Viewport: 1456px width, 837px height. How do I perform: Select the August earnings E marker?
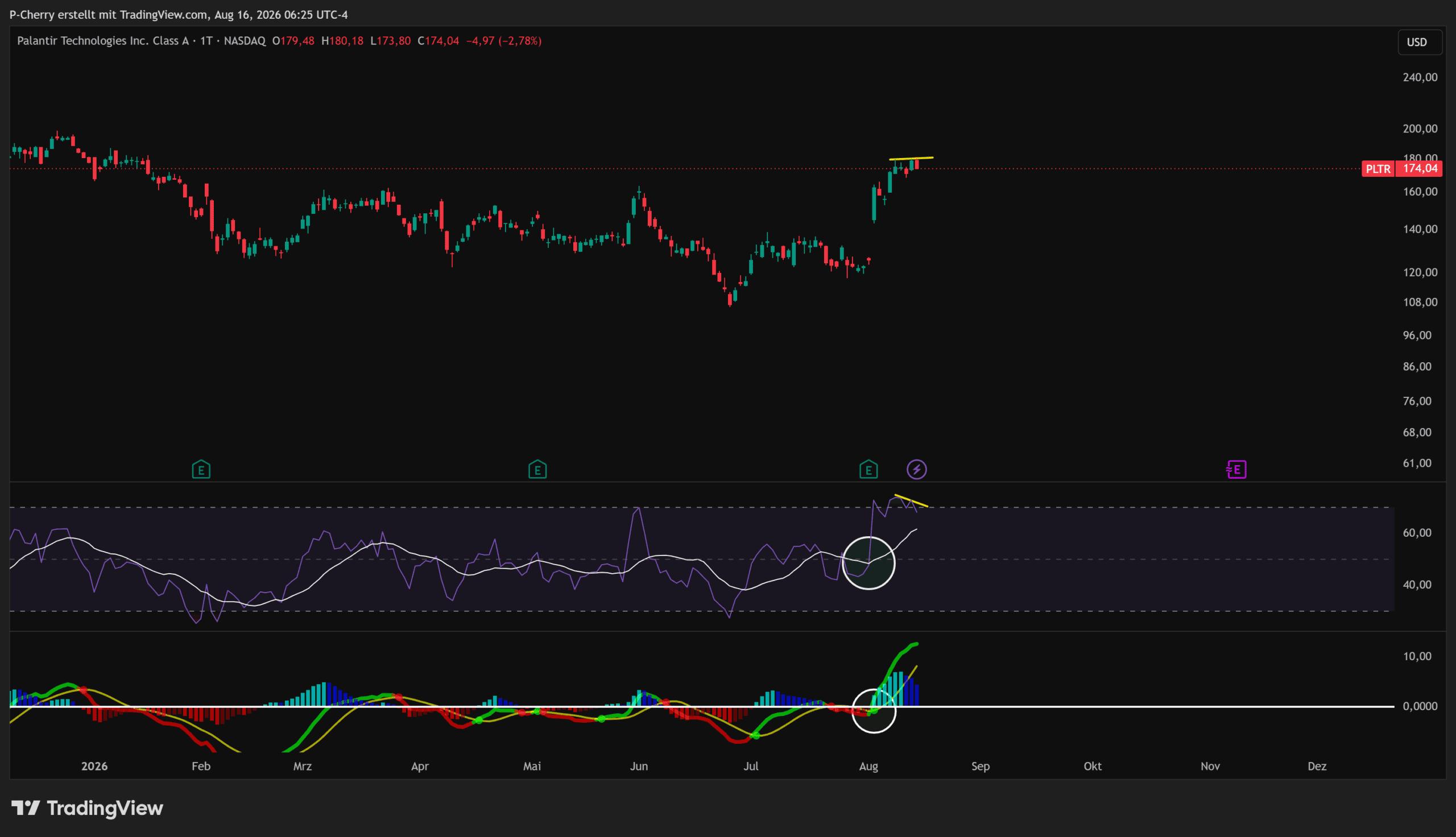[x=868, y=470]
